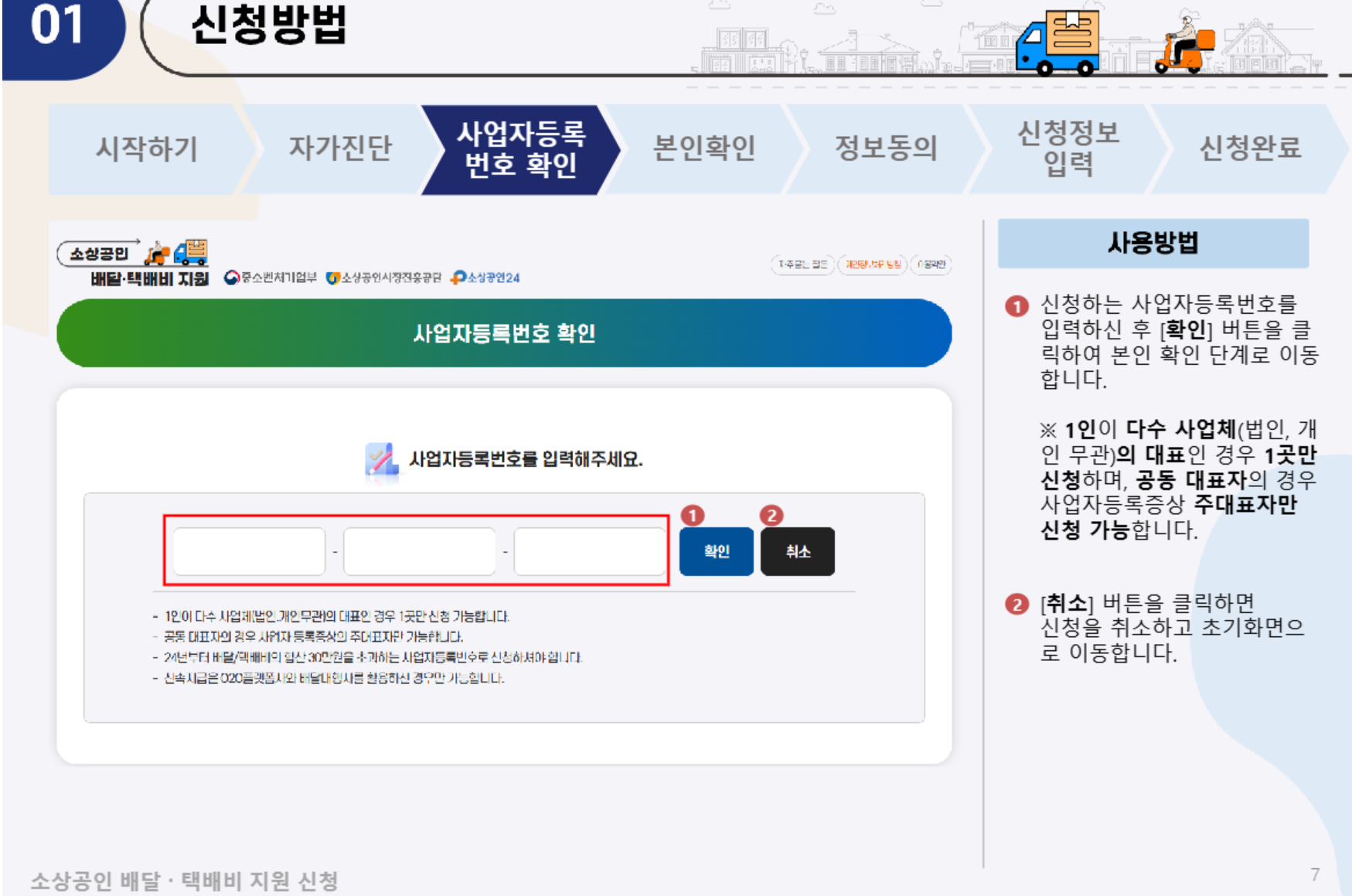Click the blue 확인 button
The height and width of the screenshot is (896, 1352).
[x=716, y=551]
